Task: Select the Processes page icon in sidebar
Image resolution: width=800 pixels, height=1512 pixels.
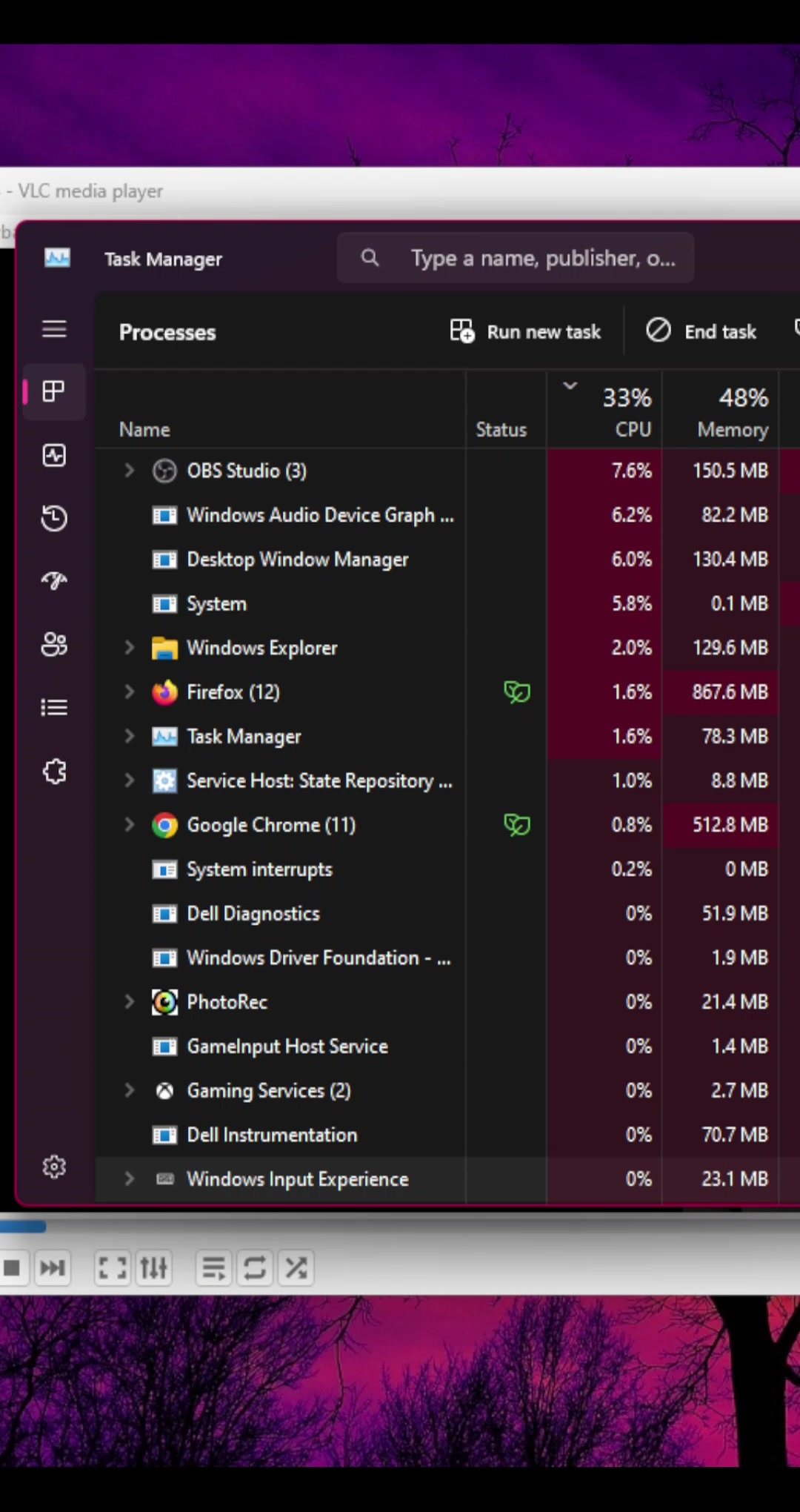Action: coord(54,391)
